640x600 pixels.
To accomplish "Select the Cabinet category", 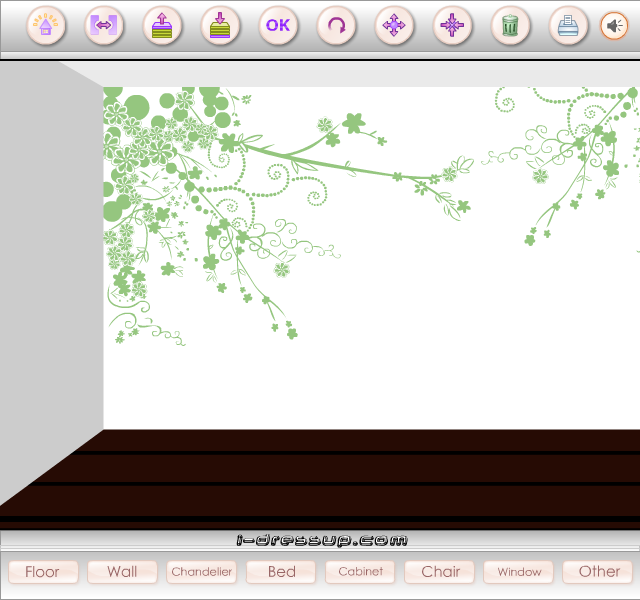I will coord(360,572).
